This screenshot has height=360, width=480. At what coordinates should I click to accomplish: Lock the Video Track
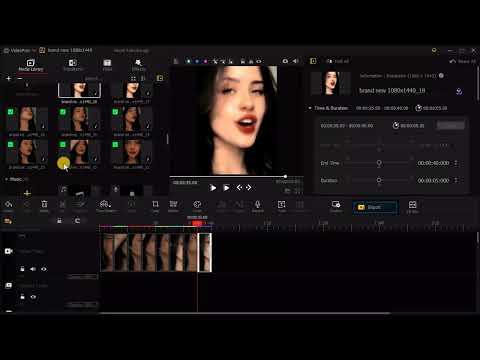22,269
